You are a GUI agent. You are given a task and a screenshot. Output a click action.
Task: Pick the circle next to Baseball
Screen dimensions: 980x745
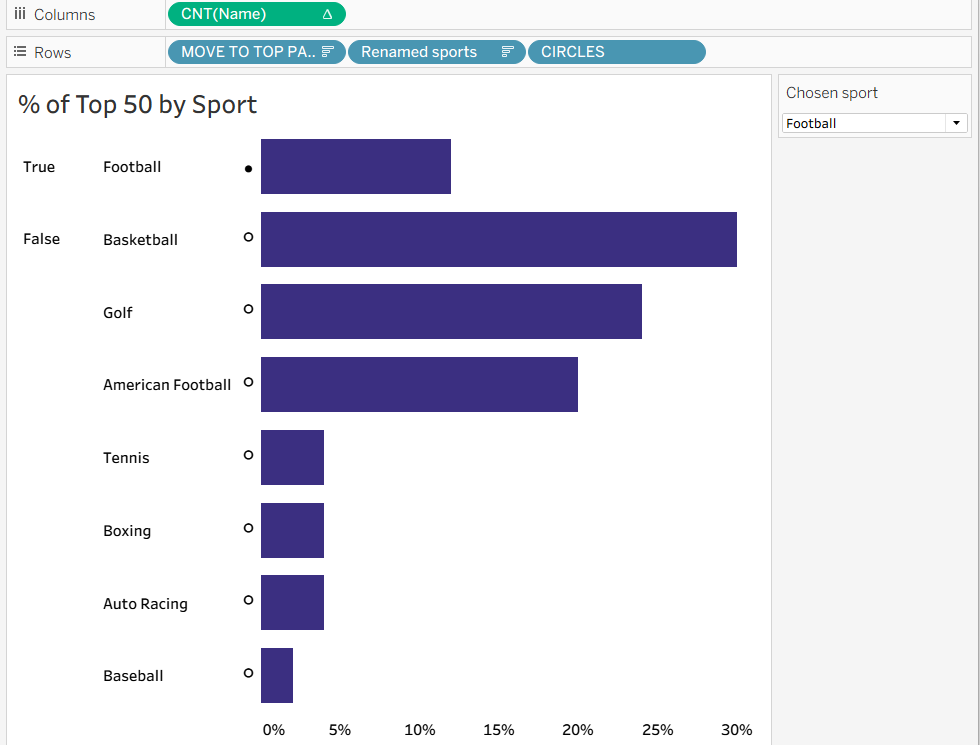[248, 673]
